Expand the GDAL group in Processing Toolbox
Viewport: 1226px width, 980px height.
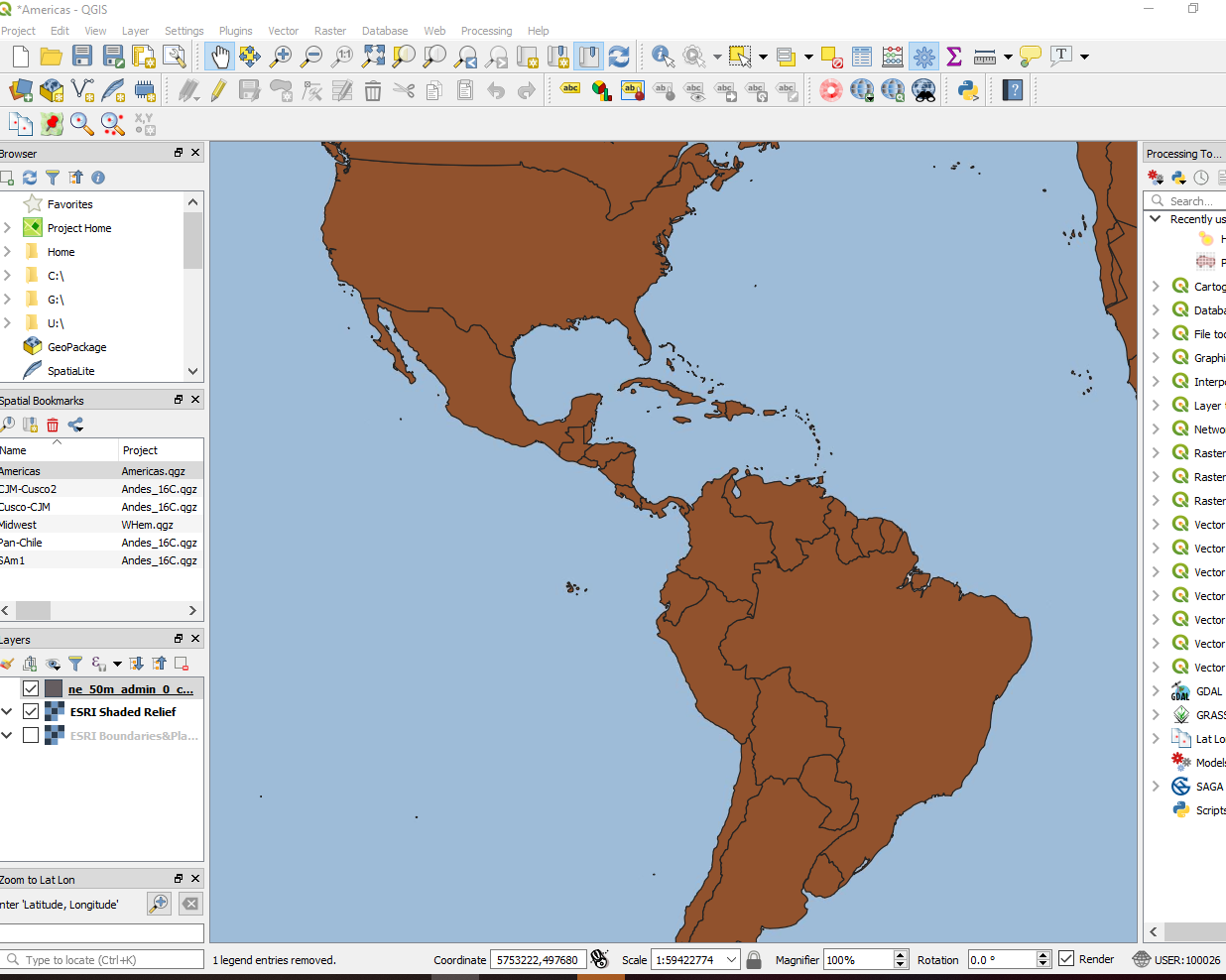tap(1156, 691)
